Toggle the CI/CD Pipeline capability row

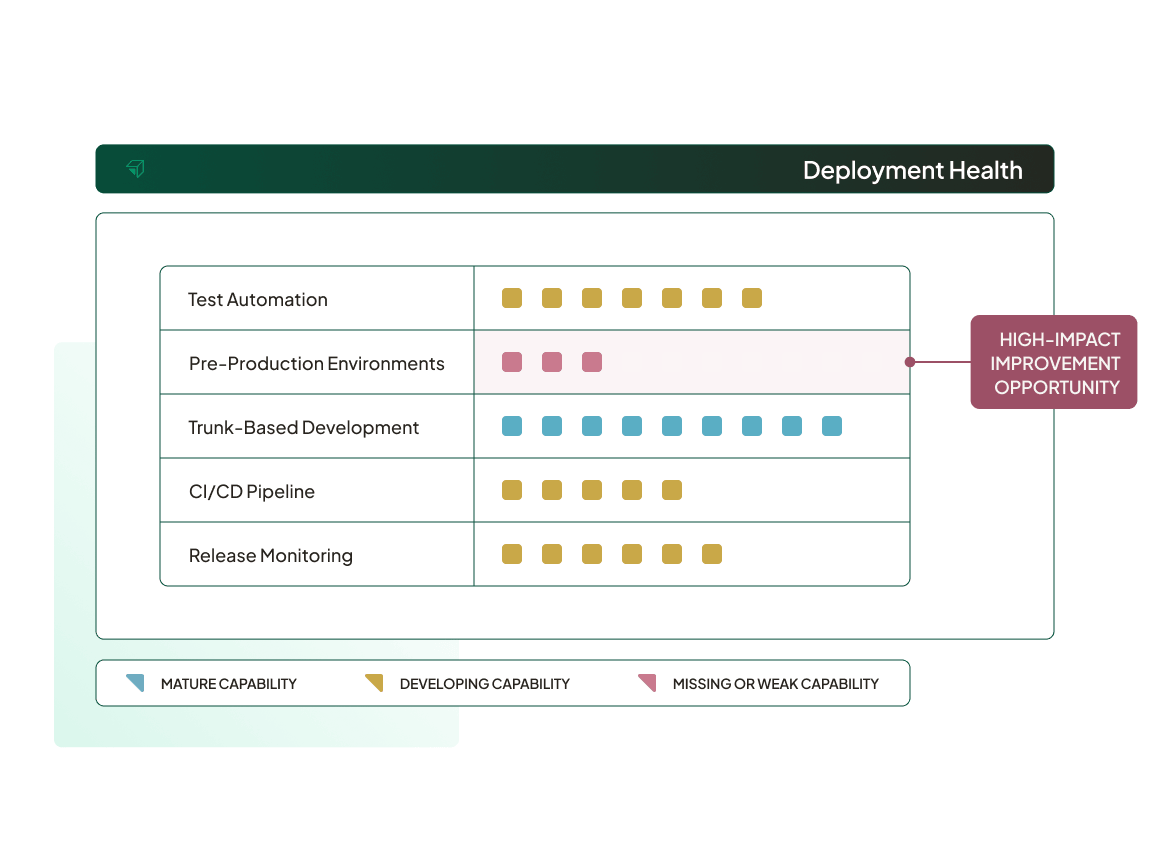point(252,490)
